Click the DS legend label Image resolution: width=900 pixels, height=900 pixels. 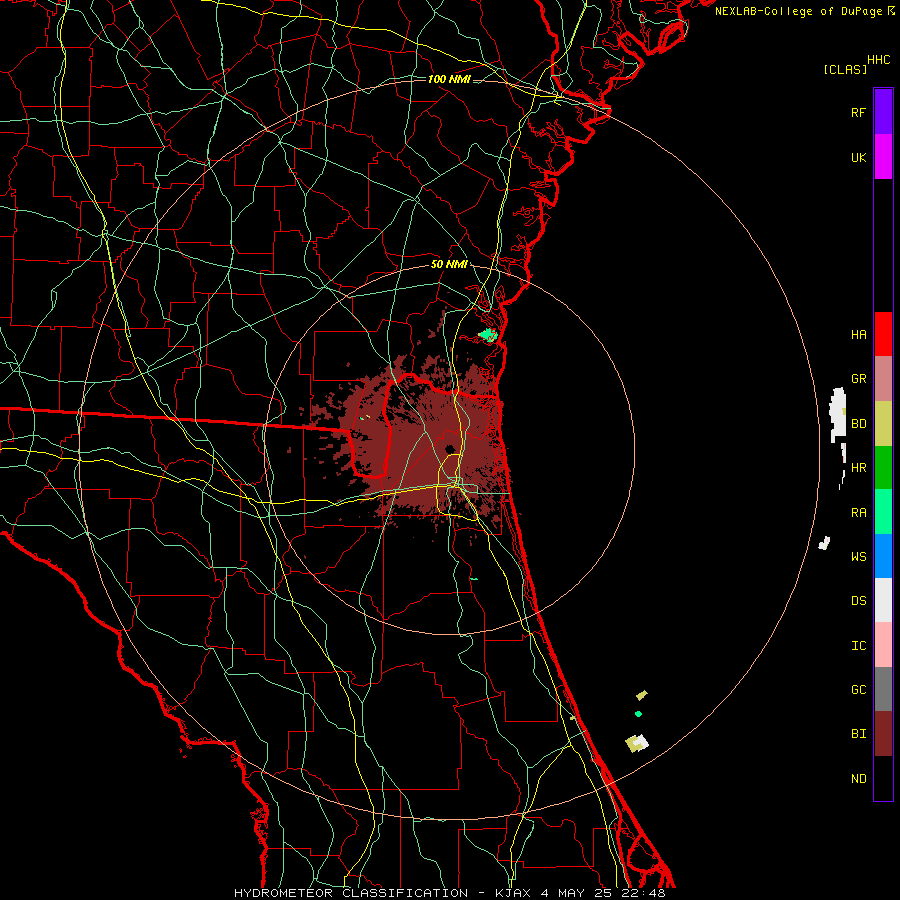click(x=858, y=601)
